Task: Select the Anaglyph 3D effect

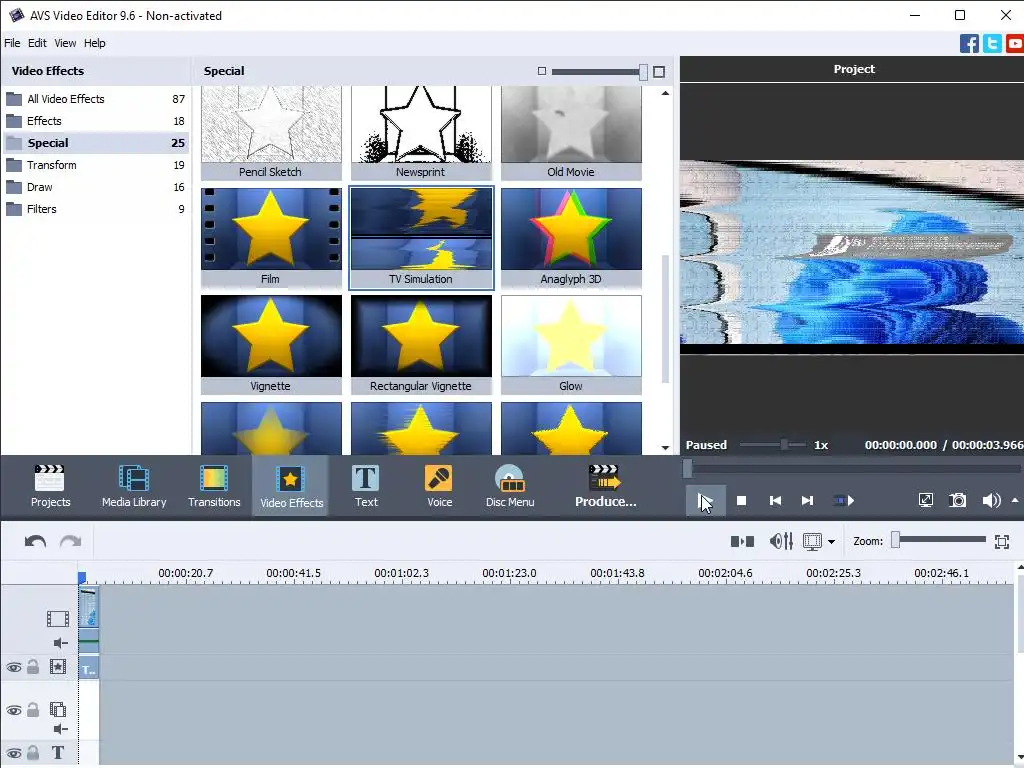Action: pyautogui.click(x=571, y=238)
